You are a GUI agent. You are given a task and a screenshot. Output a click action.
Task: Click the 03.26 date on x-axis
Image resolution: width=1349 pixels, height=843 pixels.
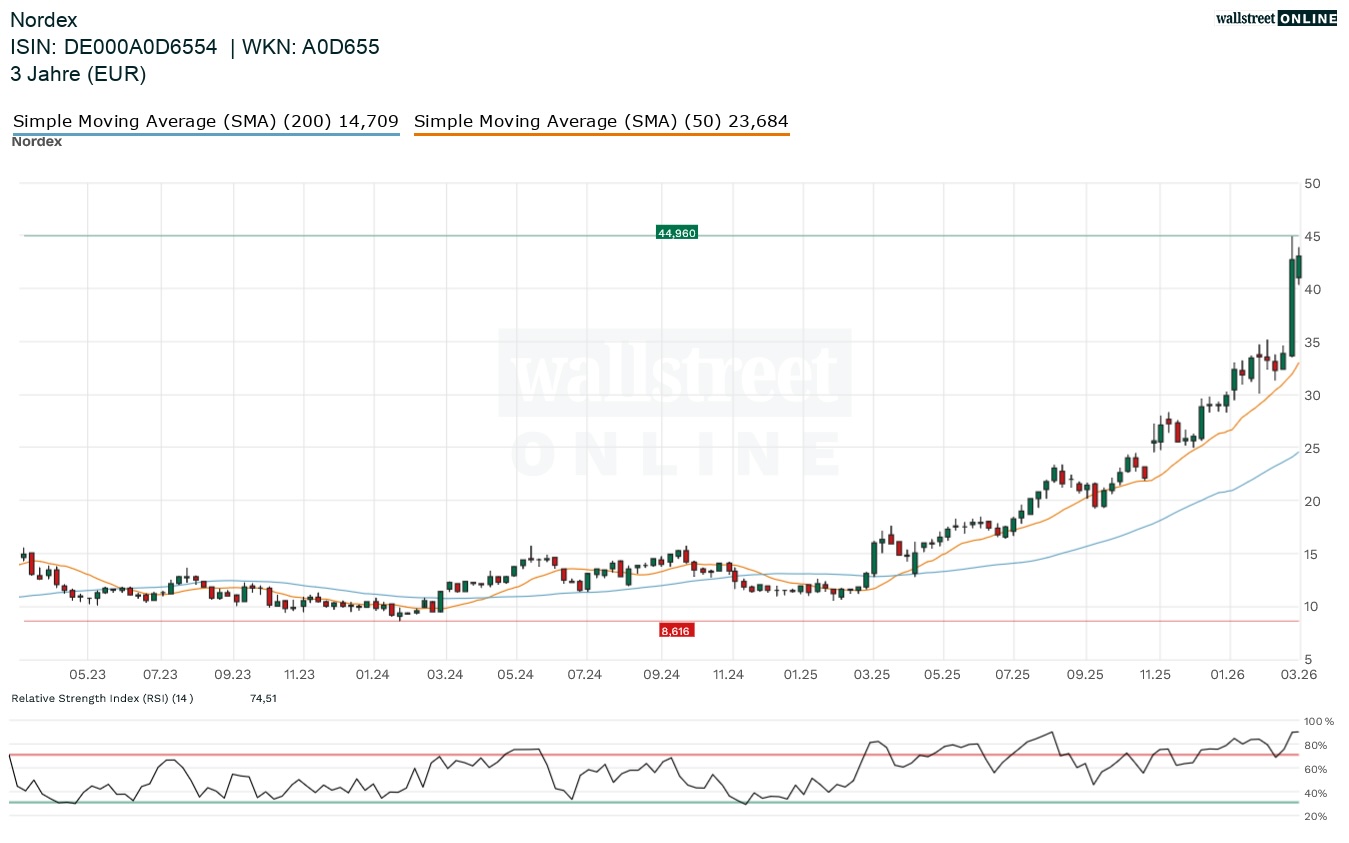coord(1299,675)
